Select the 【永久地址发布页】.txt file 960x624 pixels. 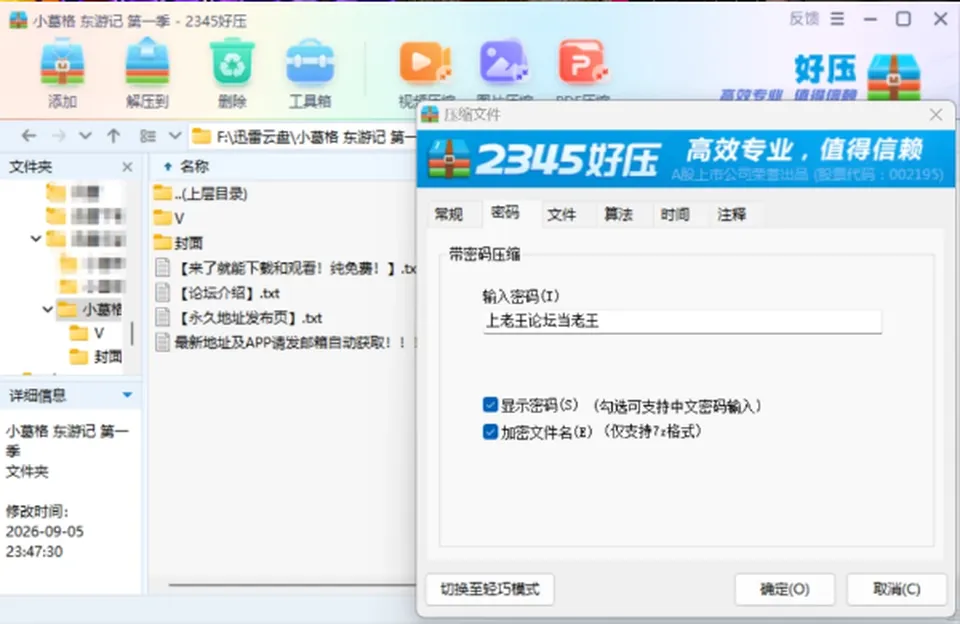point(239,318)
